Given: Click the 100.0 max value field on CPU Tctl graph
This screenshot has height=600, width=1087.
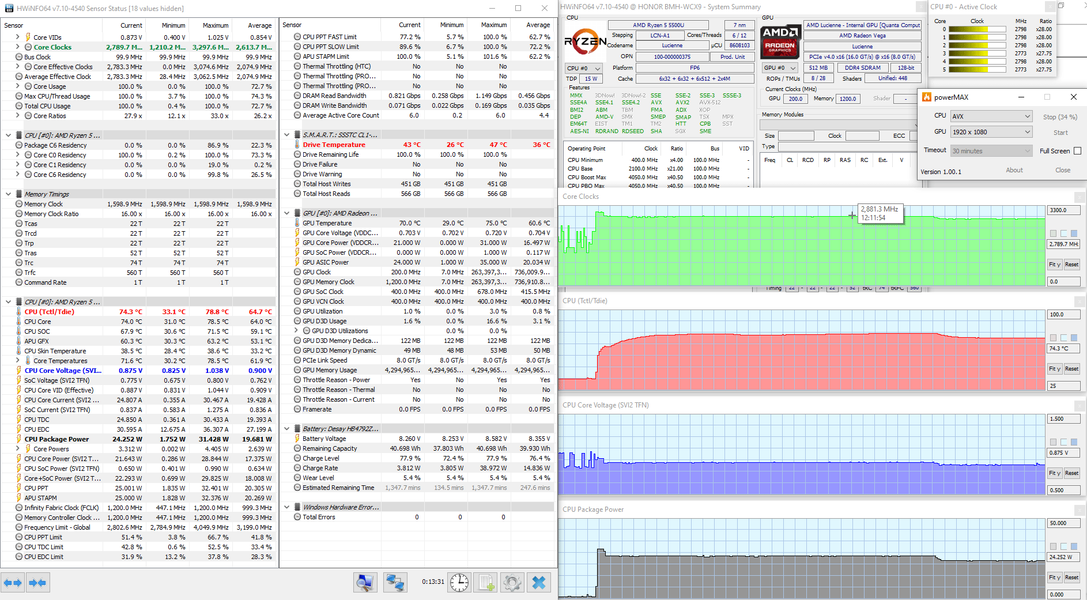Looking at the screenshot, I should (1063, 315).
